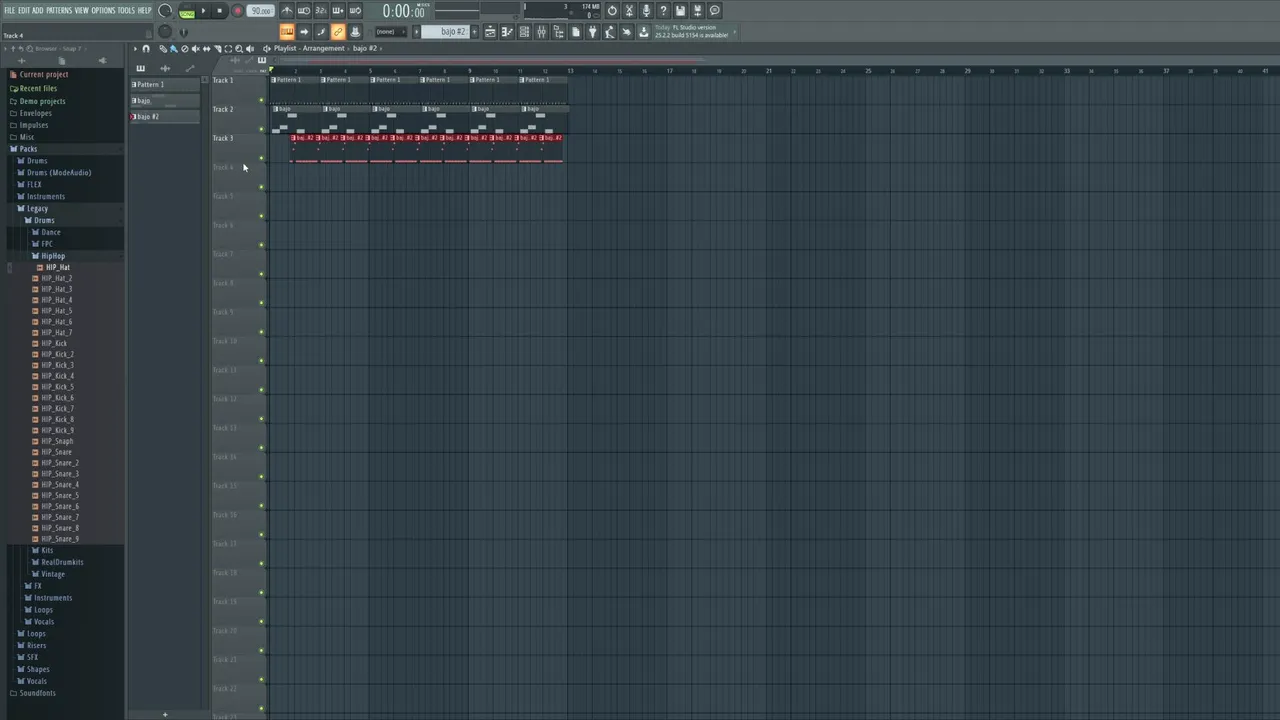Expand Drums (ModeAudio) folder
Image resolution: width=1280 pixels, height=720 pixels.
coord(58,172)
